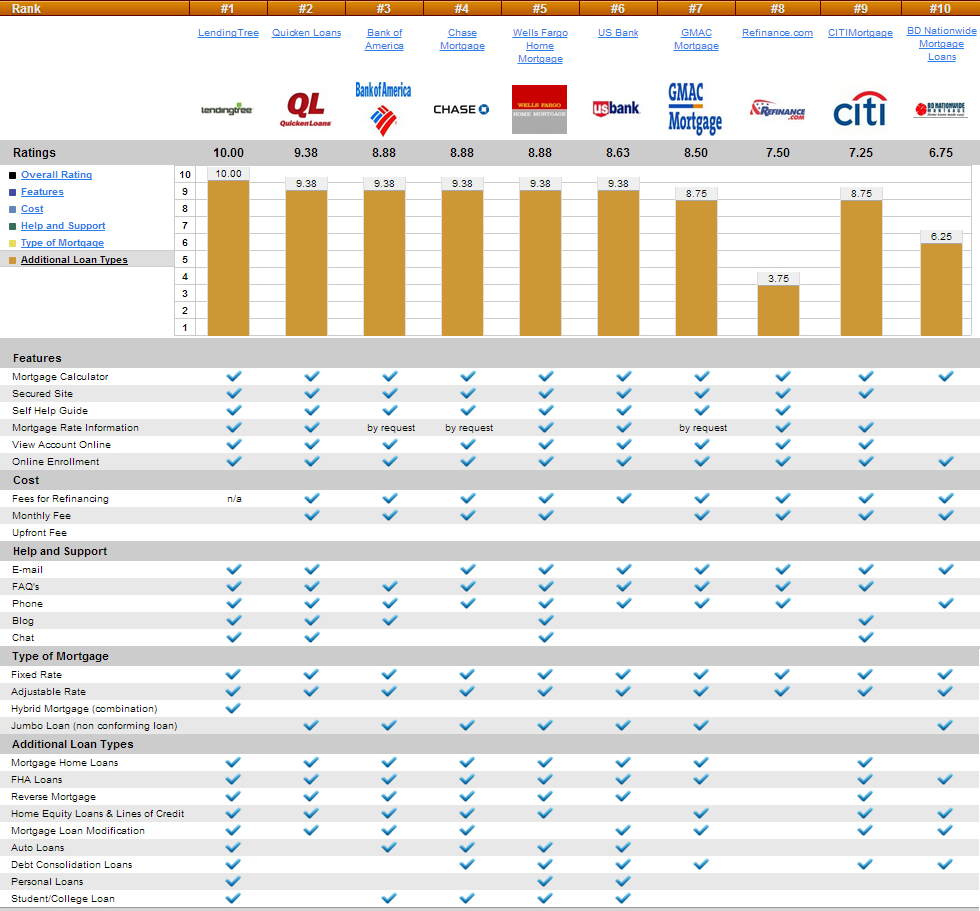
Task: Click the black Overall Rating color square
Action: [12, 176]
